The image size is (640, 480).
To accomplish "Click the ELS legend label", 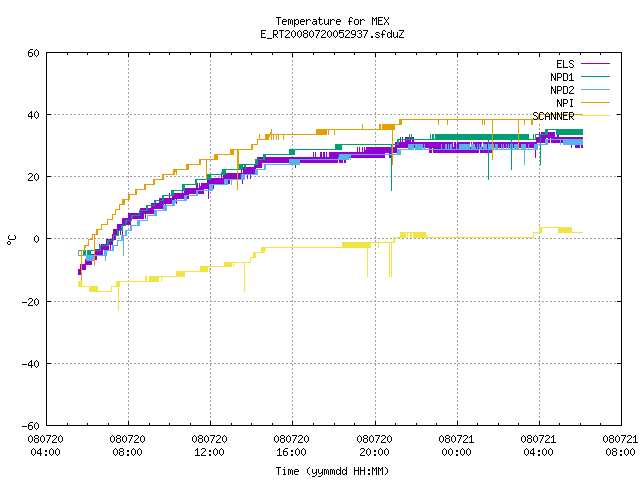I will pos(565,64).
